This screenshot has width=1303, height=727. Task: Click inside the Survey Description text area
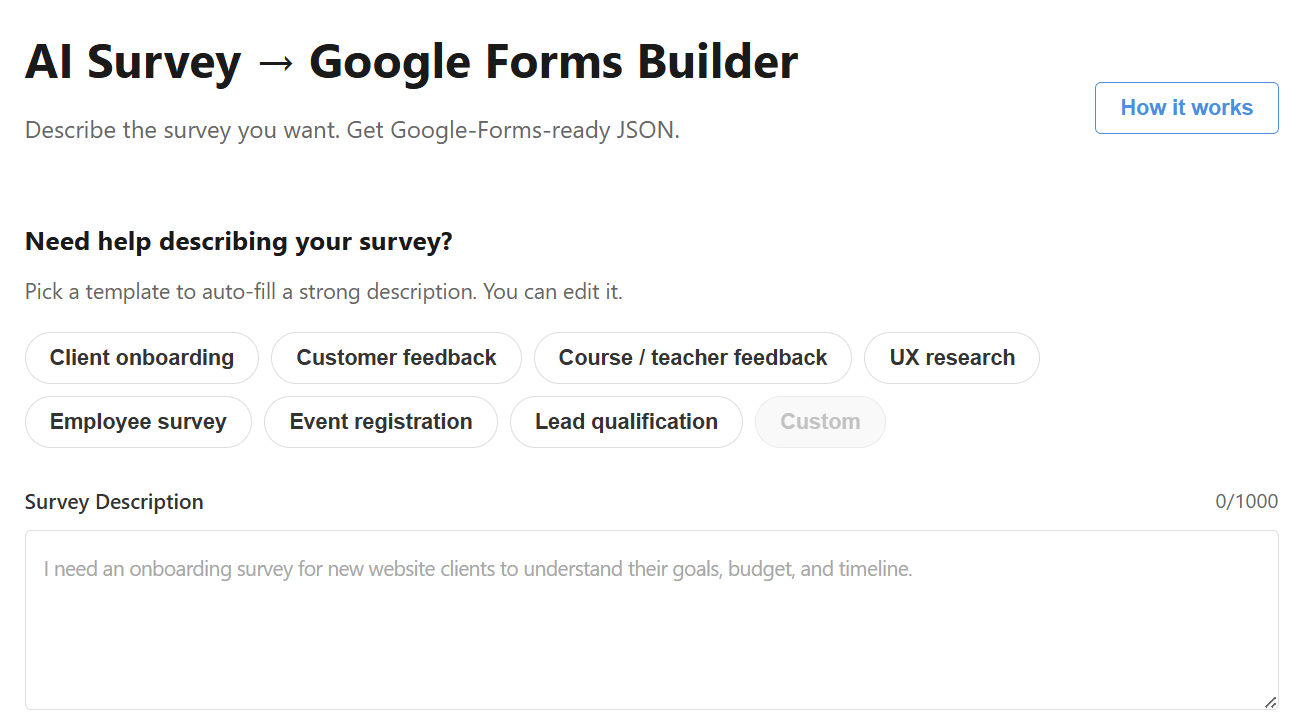[650, 620]
